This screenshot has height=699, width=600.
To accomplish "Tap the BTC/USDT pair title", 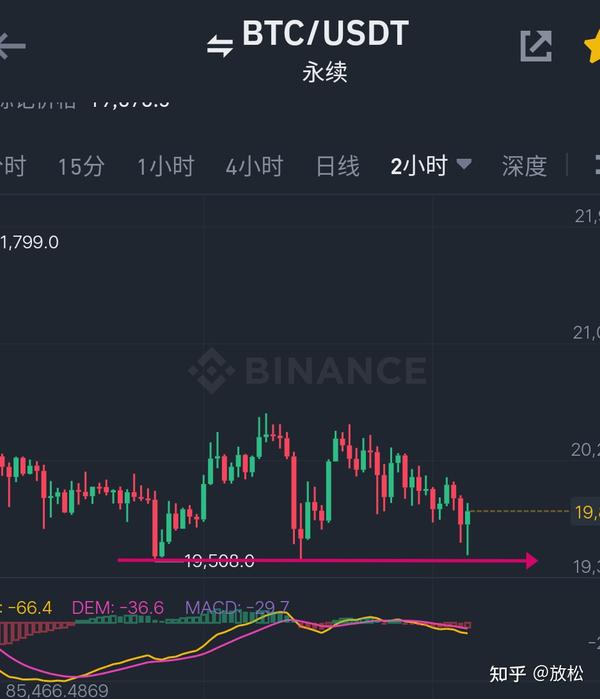I will 325,33.
